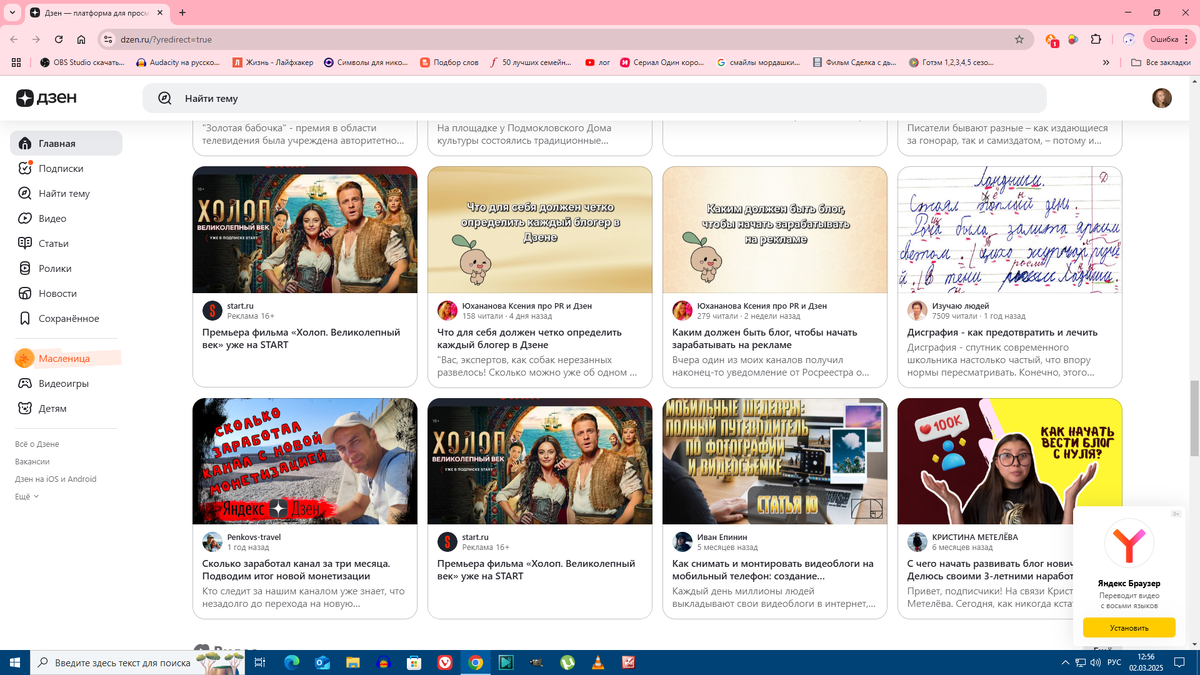Open the start.ru ad channel avatar in second row
This screenshot has height=675, width=1200.
[x=447, y=542]
